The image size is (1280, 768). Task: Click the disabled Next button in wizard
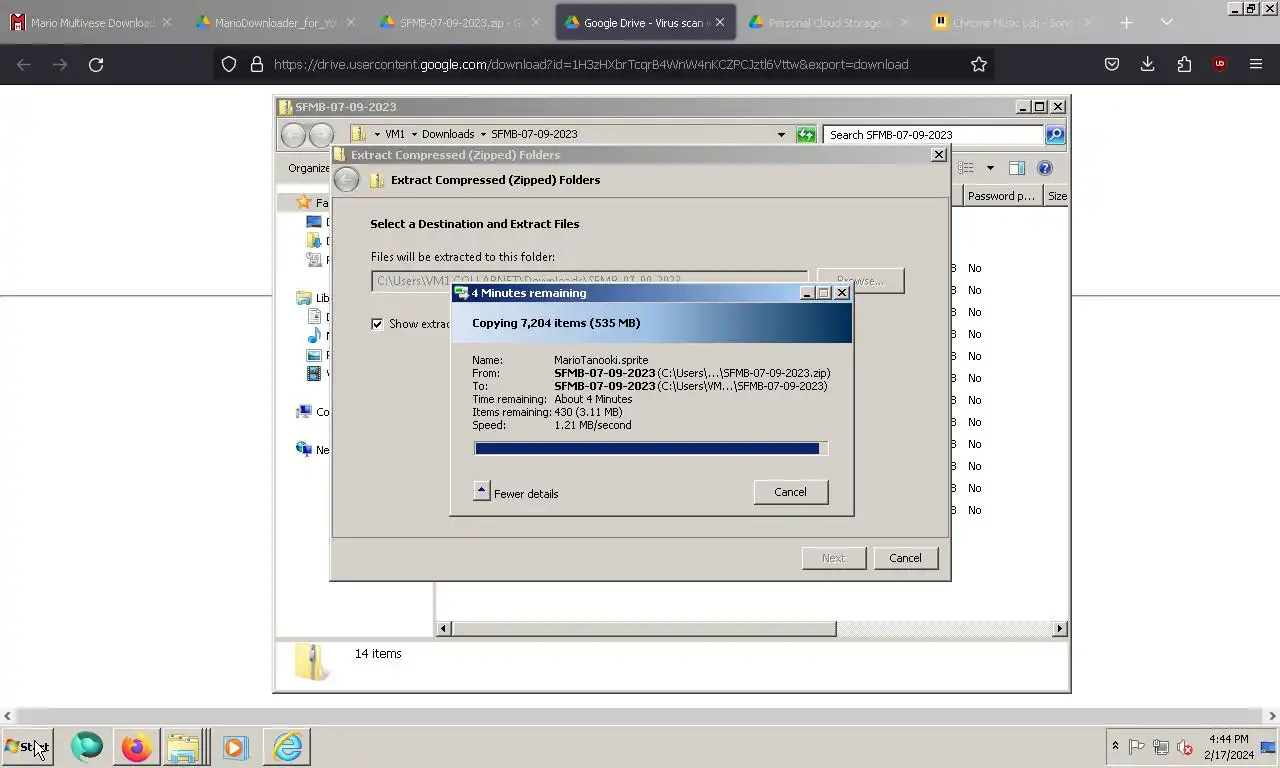pos(834,558)
